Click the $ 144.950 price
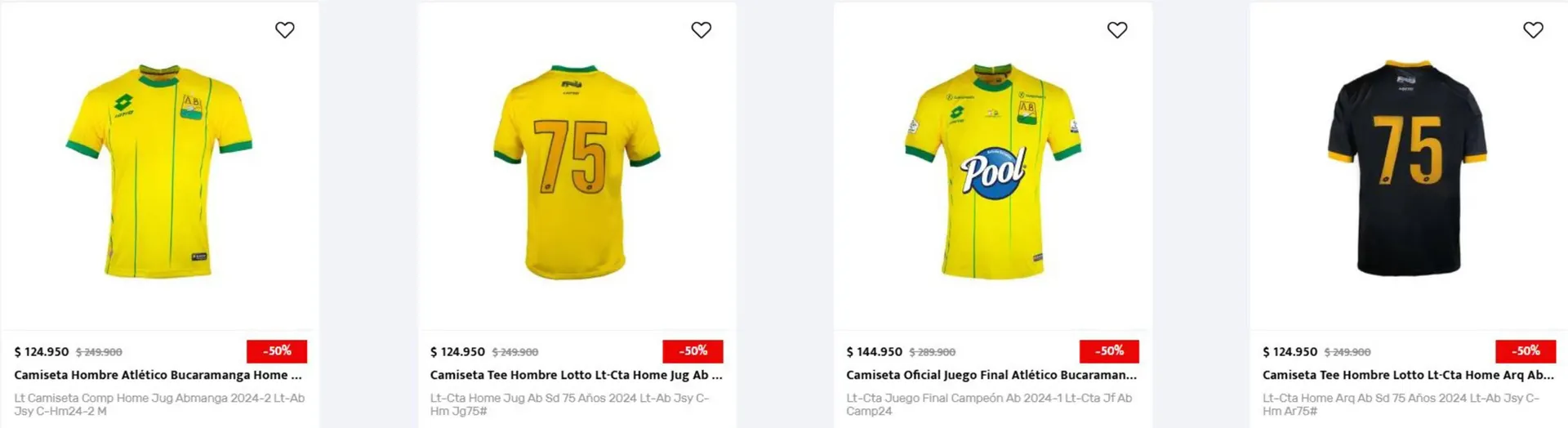This screenshot has height=428, width=1568. pyautogui.click(x=874, y=352)
